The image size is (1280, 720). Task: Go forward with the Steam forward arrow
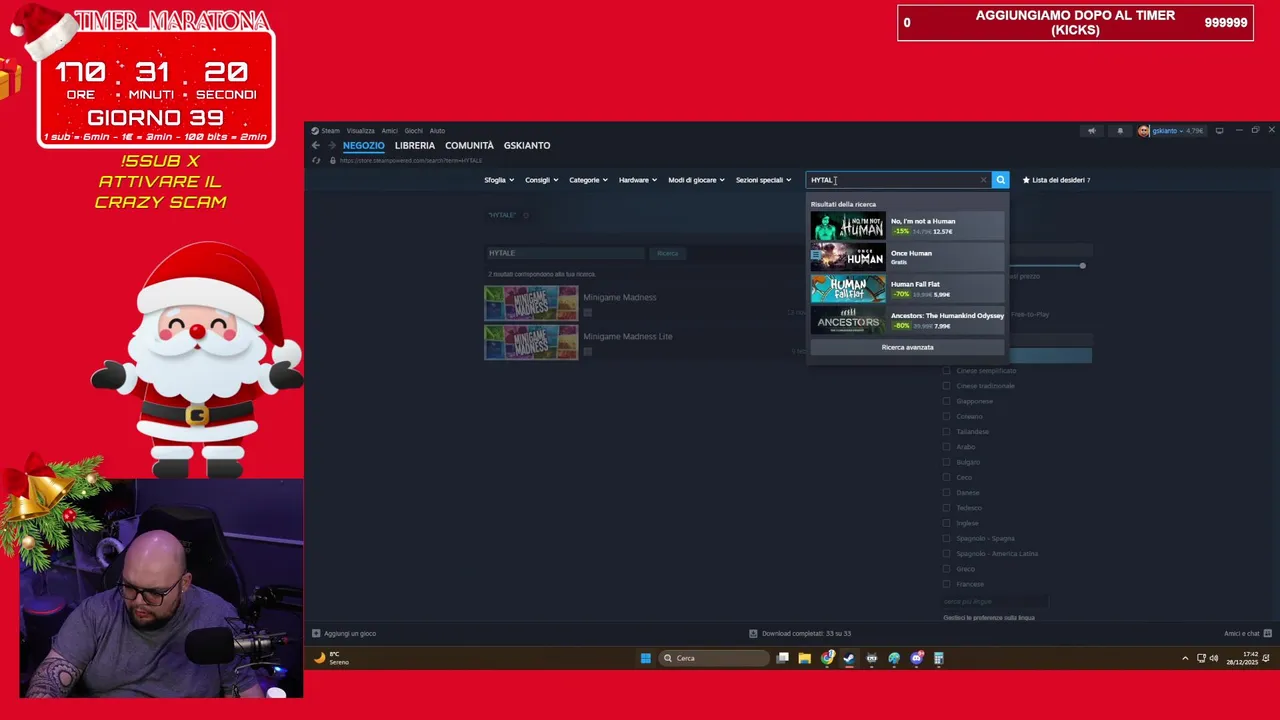[x=332, y=146]
